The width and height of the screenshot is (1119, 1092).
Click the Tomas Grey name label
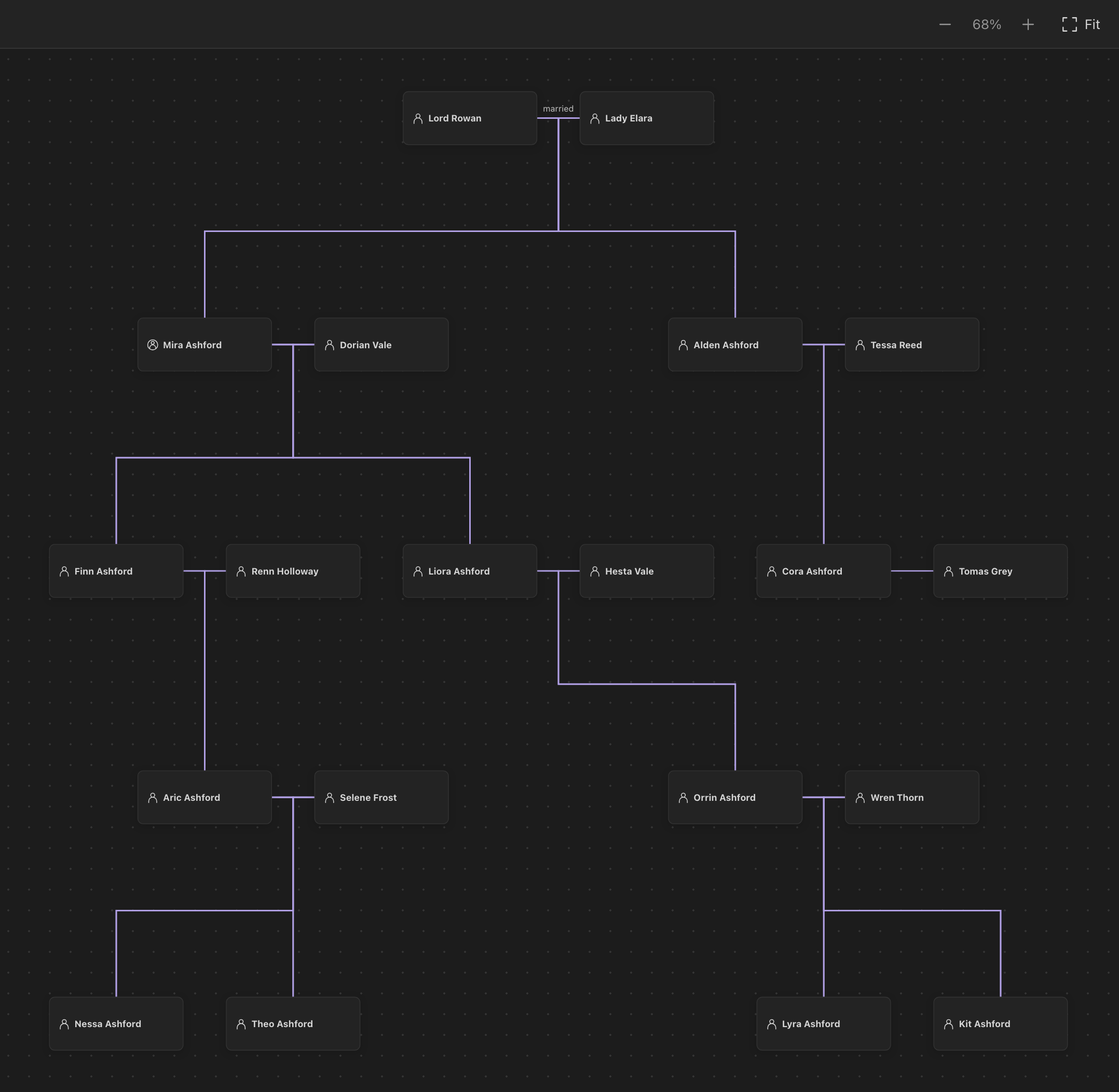tap(986, 571)
